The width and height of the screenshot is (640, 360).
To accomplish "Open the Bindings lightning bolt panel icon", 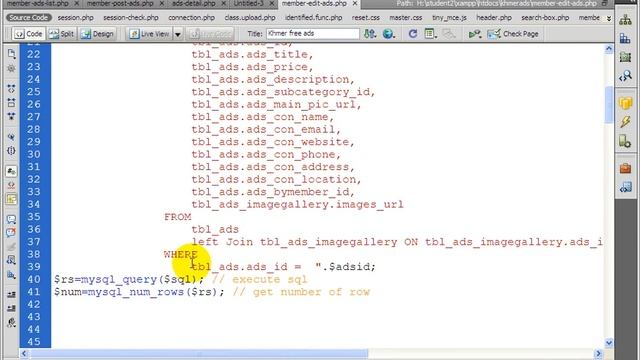I will point(625,122).
